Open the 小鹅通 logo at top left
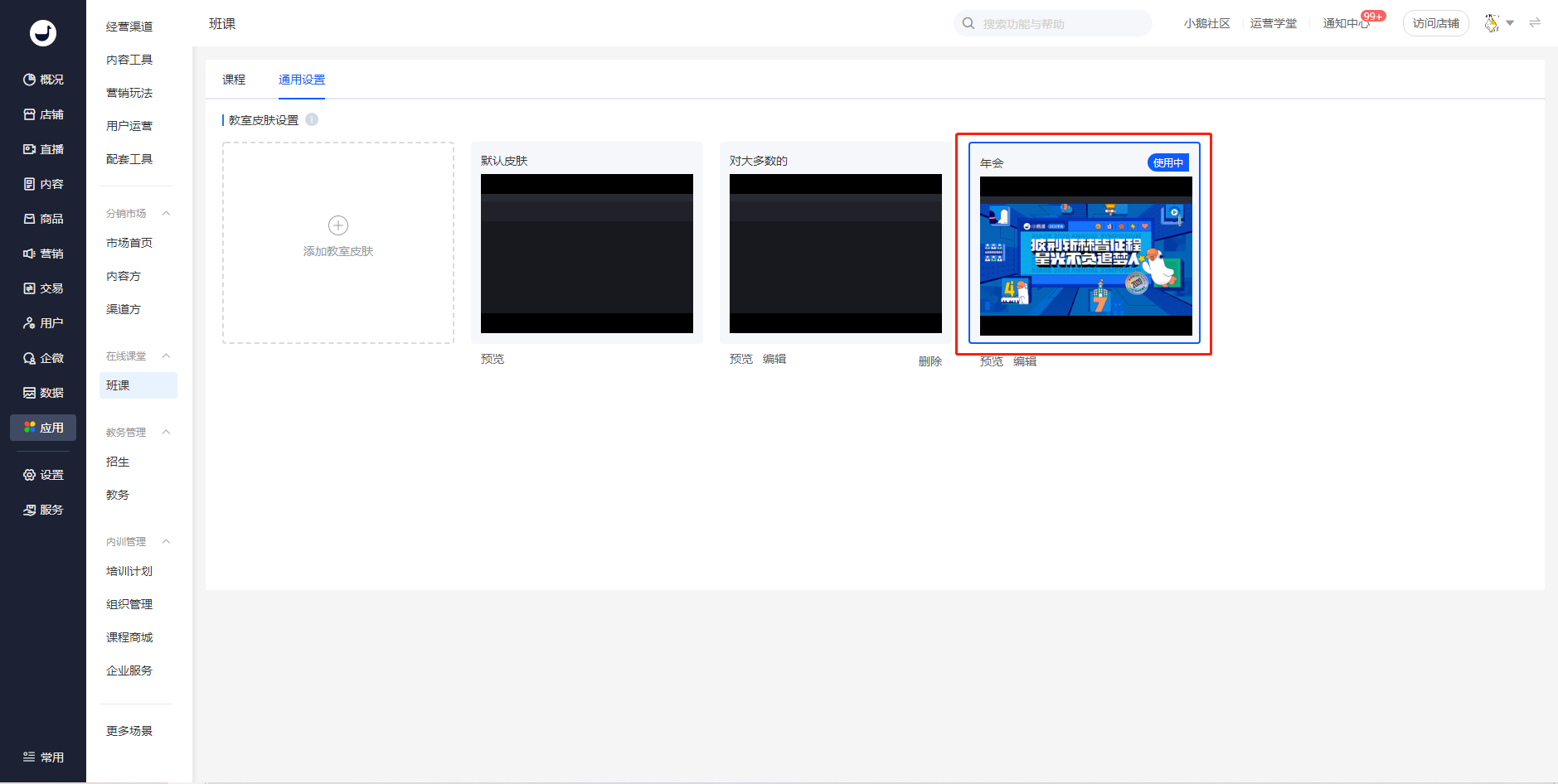This screenshot has height=784, width=1558. (x=43, y=32)
